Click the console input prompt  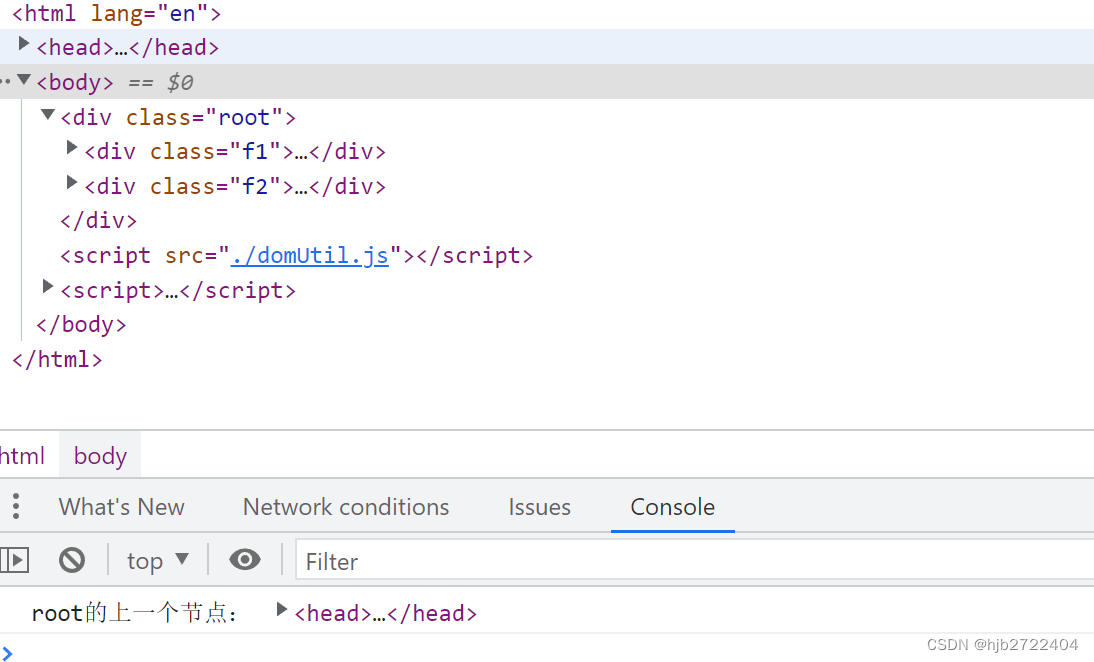(547, 652)
